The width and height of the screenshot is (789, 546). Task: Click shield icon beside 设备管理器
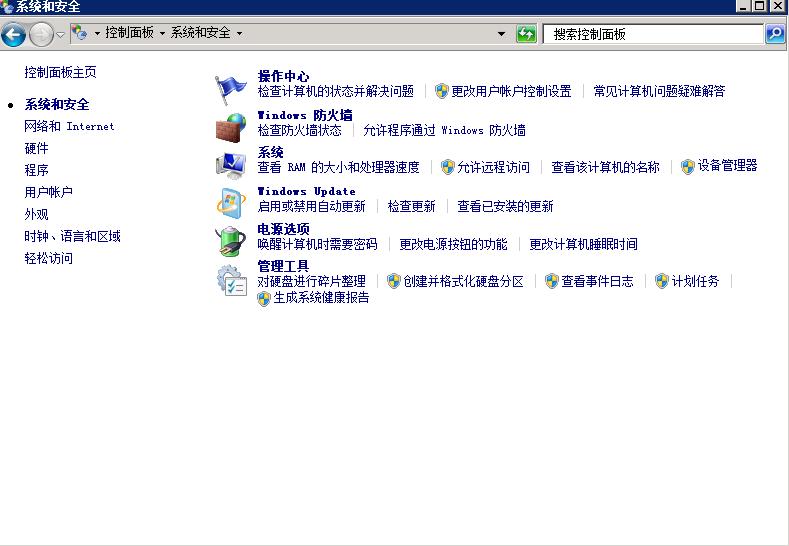688,167
